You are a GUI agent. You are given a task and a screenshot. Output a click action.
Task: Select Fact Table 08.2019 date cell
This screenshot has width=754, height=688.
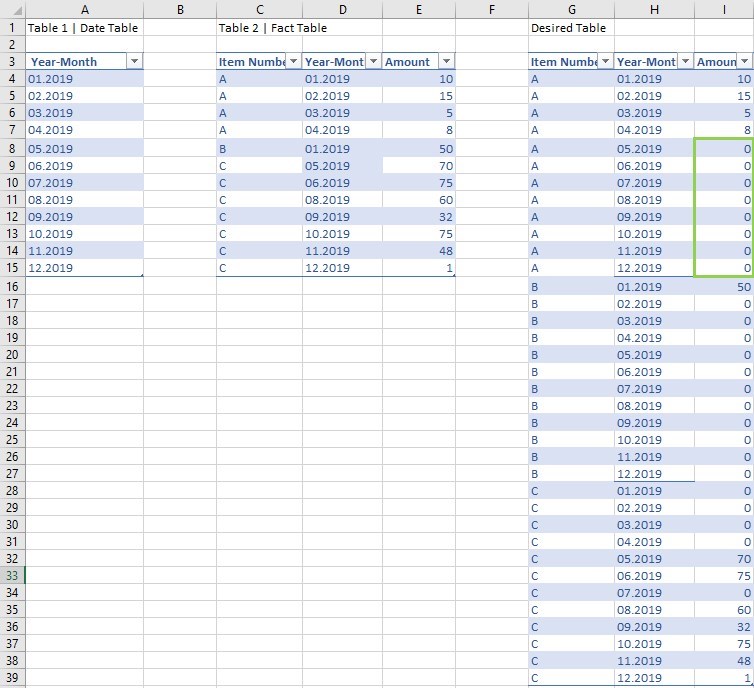(x=342, y=200)
